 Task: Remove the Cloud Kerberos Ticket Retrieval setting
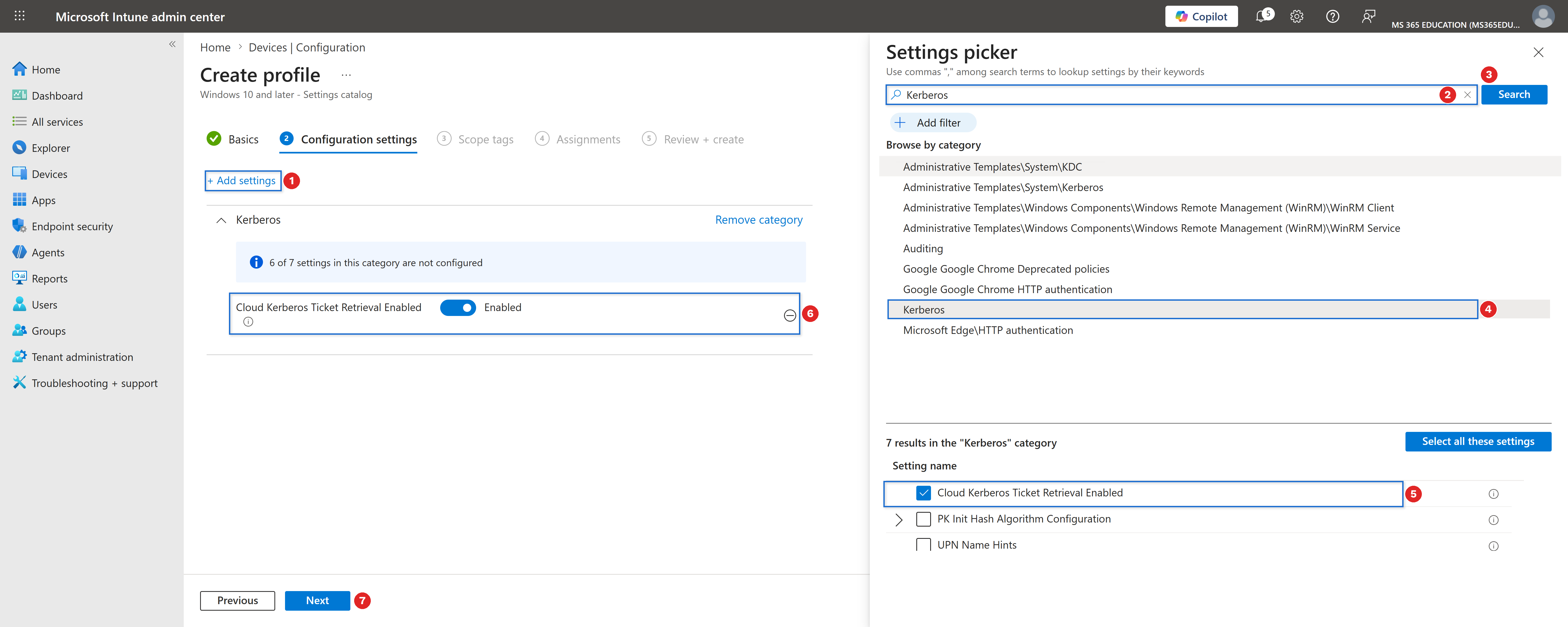click(789, 315)
